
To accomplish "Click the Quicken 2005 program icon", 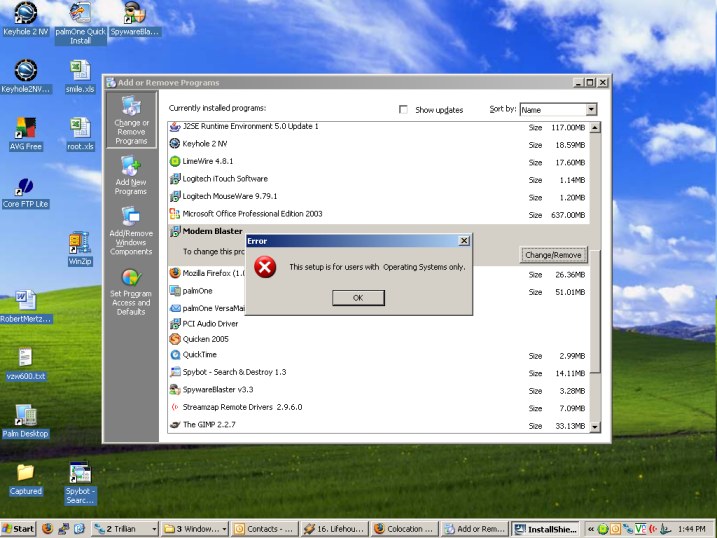I will (x=175, y=339).
